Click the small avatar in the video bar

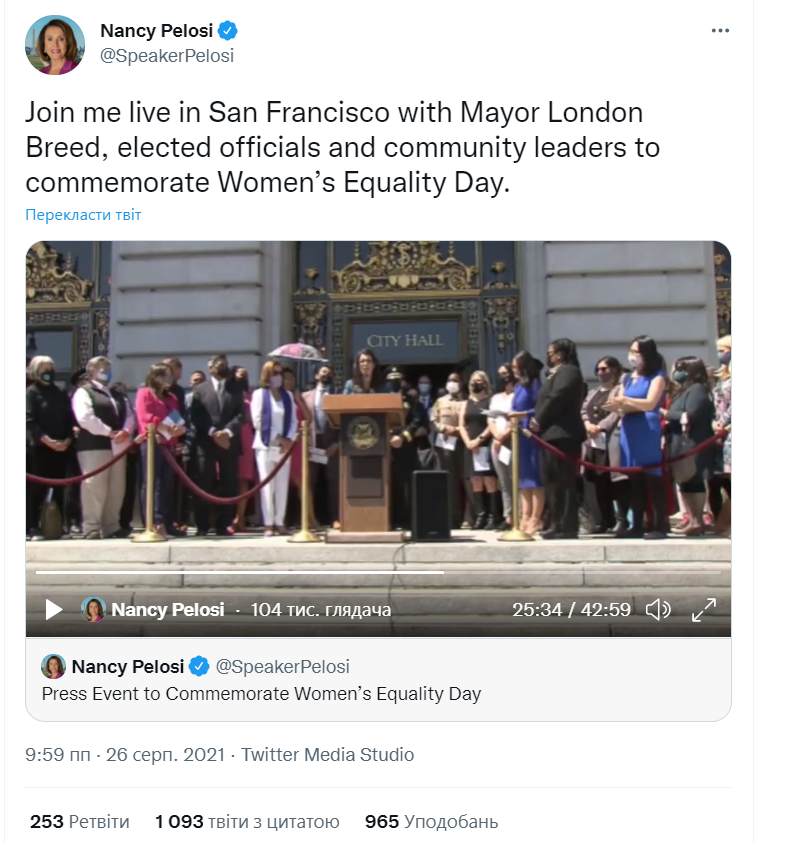pos(94,609)
